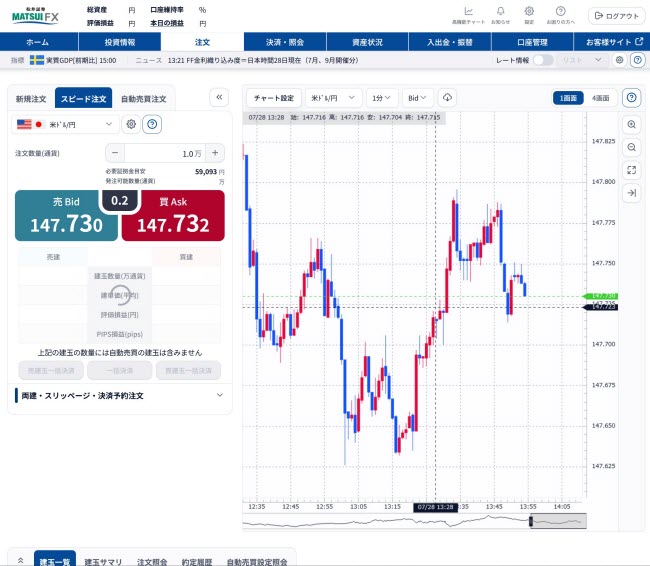The height and width of the screenshot is (566, 650).
Task: Go to the ホーム tab
Action: pyautogui.click(x=39, y=42)
